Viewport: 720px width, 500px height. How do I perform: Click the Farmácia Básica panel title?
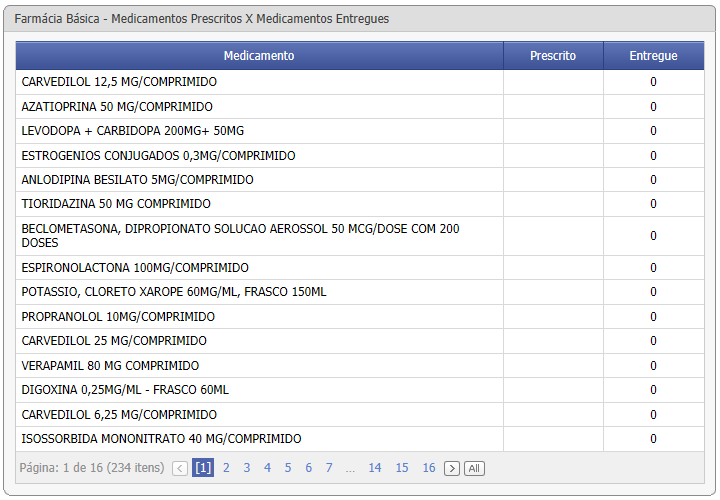click(202, 19)
